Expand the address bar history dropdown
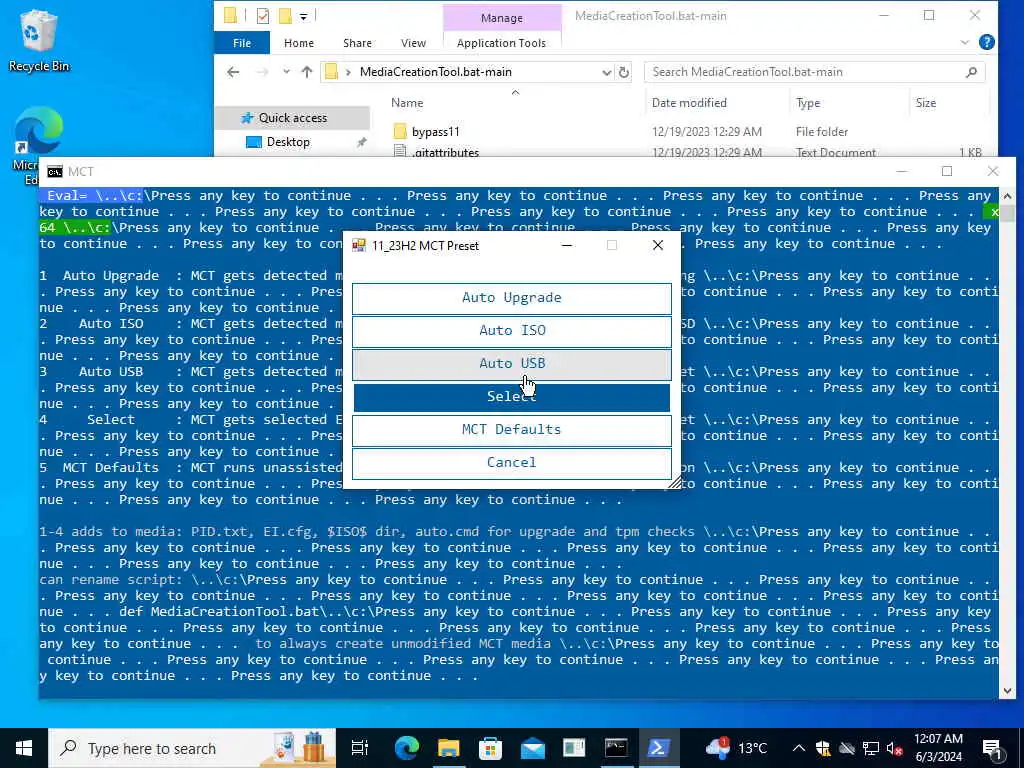 pos(606,72)
